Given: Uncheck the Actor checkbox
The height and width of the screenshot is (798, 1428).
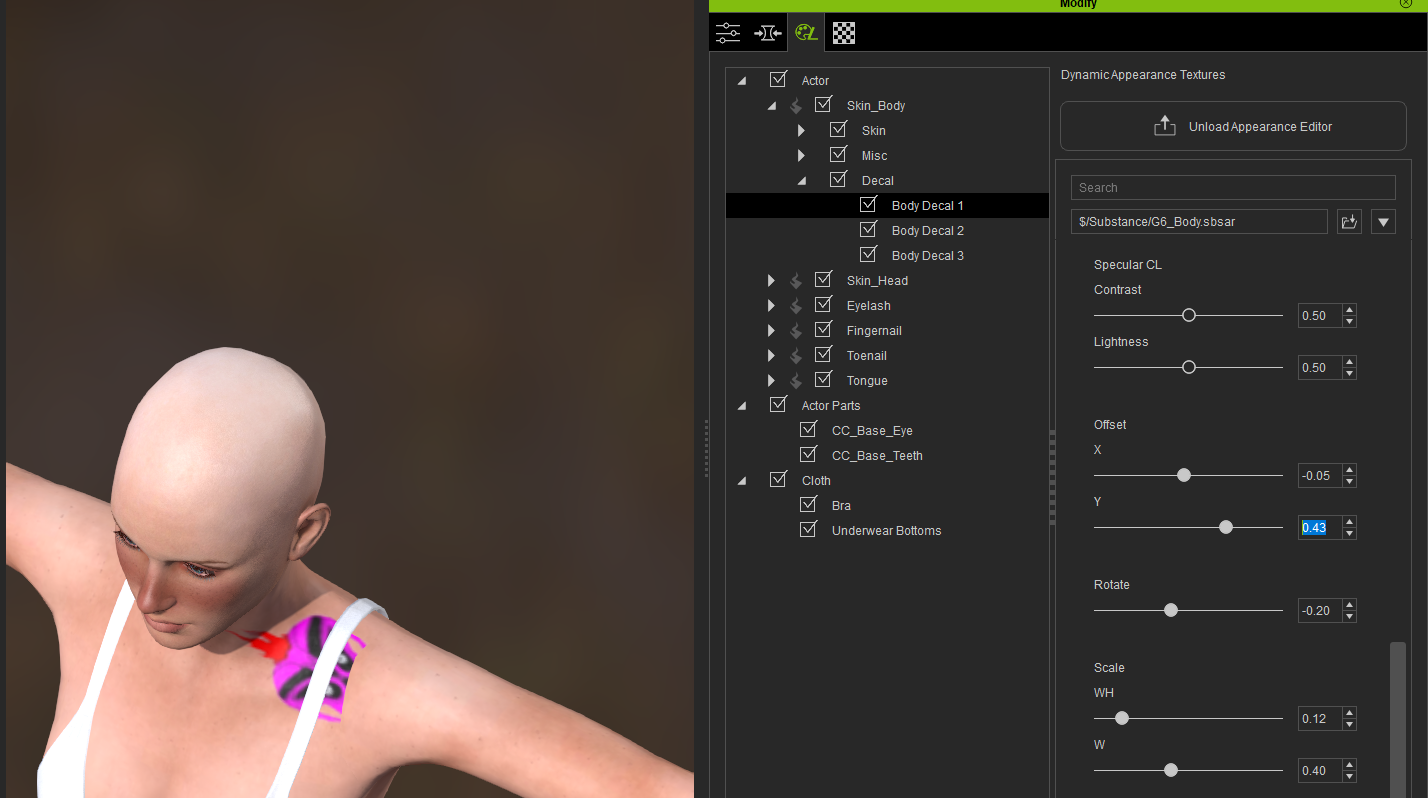Looking at the screenshot, I should 778,79.
